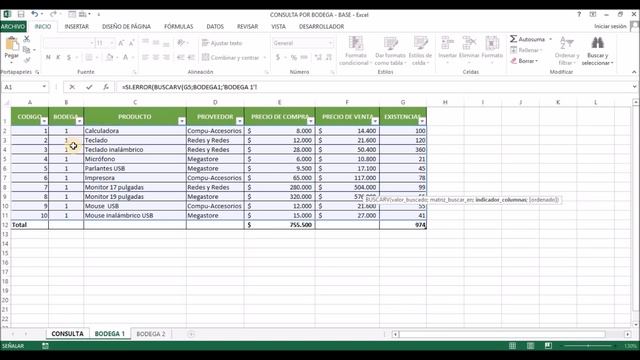Switch to the INSERTAR ribbon tab
Image resolution: width=640 pixels, height=360 pixels.
pos(76,27)
